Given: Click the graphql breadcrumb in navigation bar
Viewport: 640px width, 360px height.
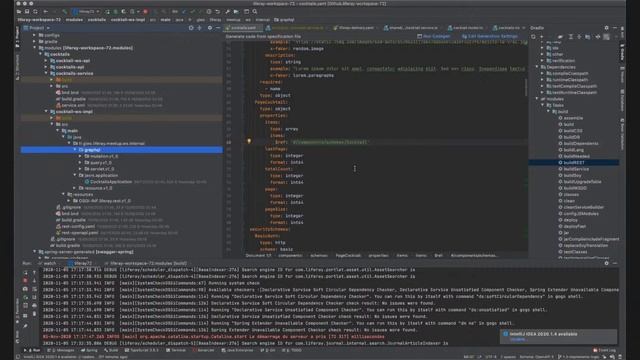Looking at the screenshot, I should [284, 20].
